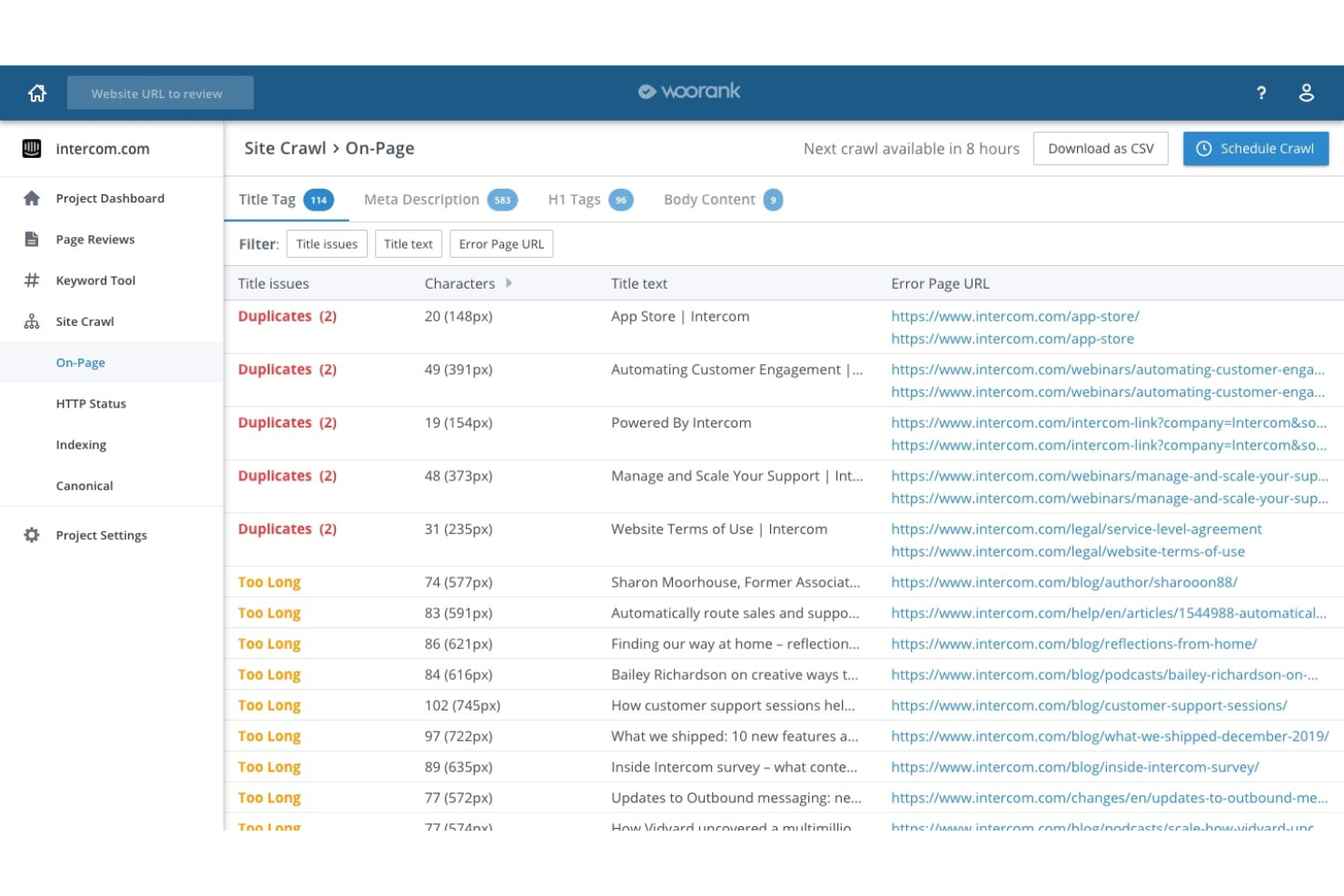Click the Site Crawl sitemap icon
This screenshot has width=1344, height=896.
(32, 321)
